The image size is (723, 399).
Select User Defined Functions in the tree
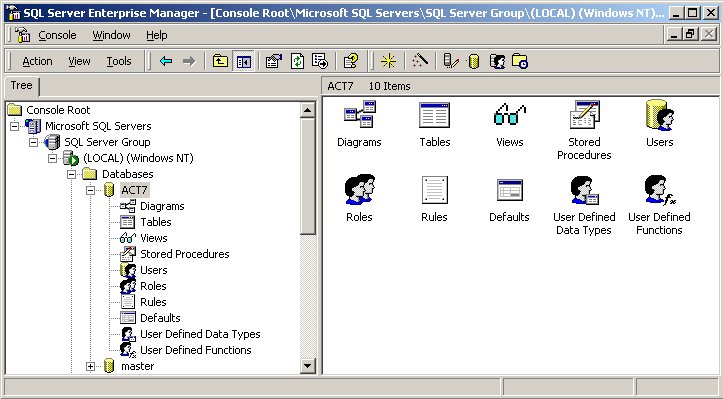tap(196, 350)
